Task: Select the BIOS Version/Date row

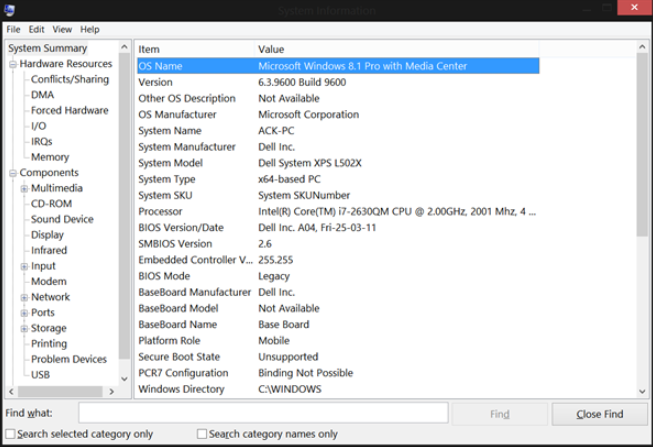Action: (338, 228)
